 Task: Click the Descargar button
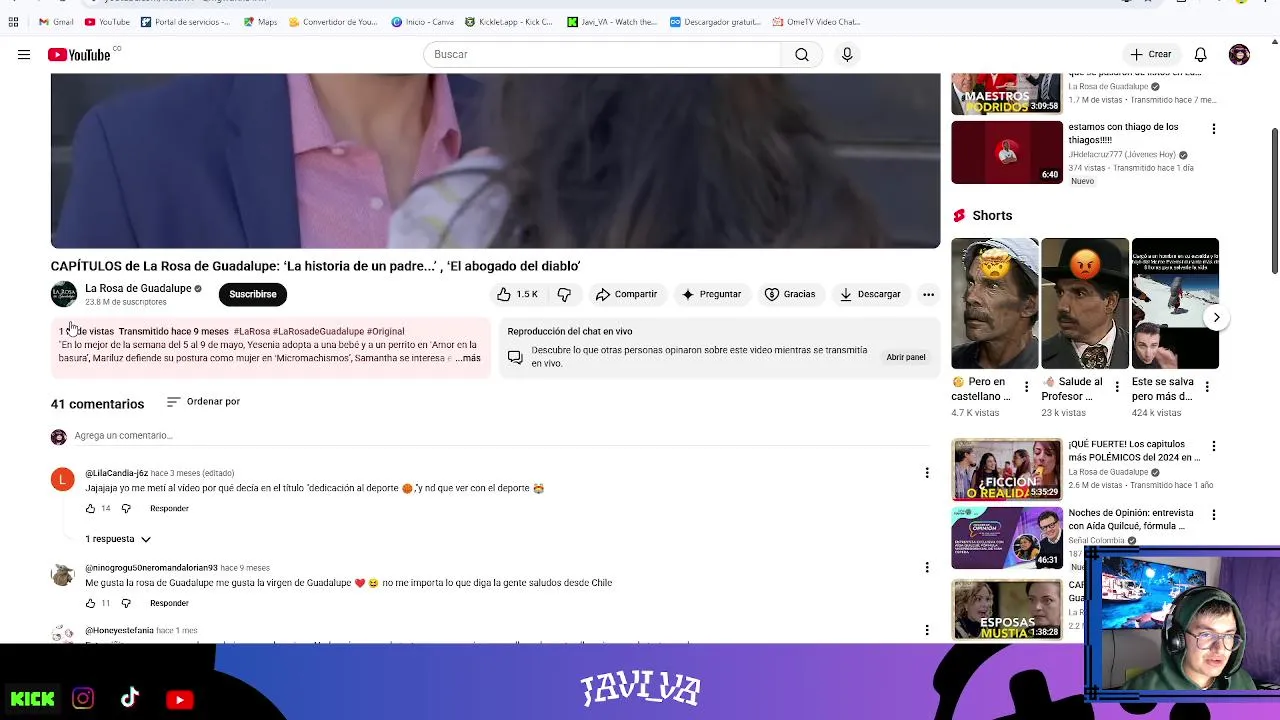point(870,294)
